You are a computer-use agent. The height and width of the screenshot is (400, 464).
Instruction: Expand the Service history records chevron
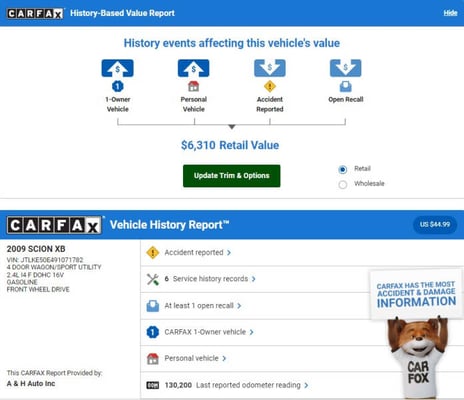254,279
